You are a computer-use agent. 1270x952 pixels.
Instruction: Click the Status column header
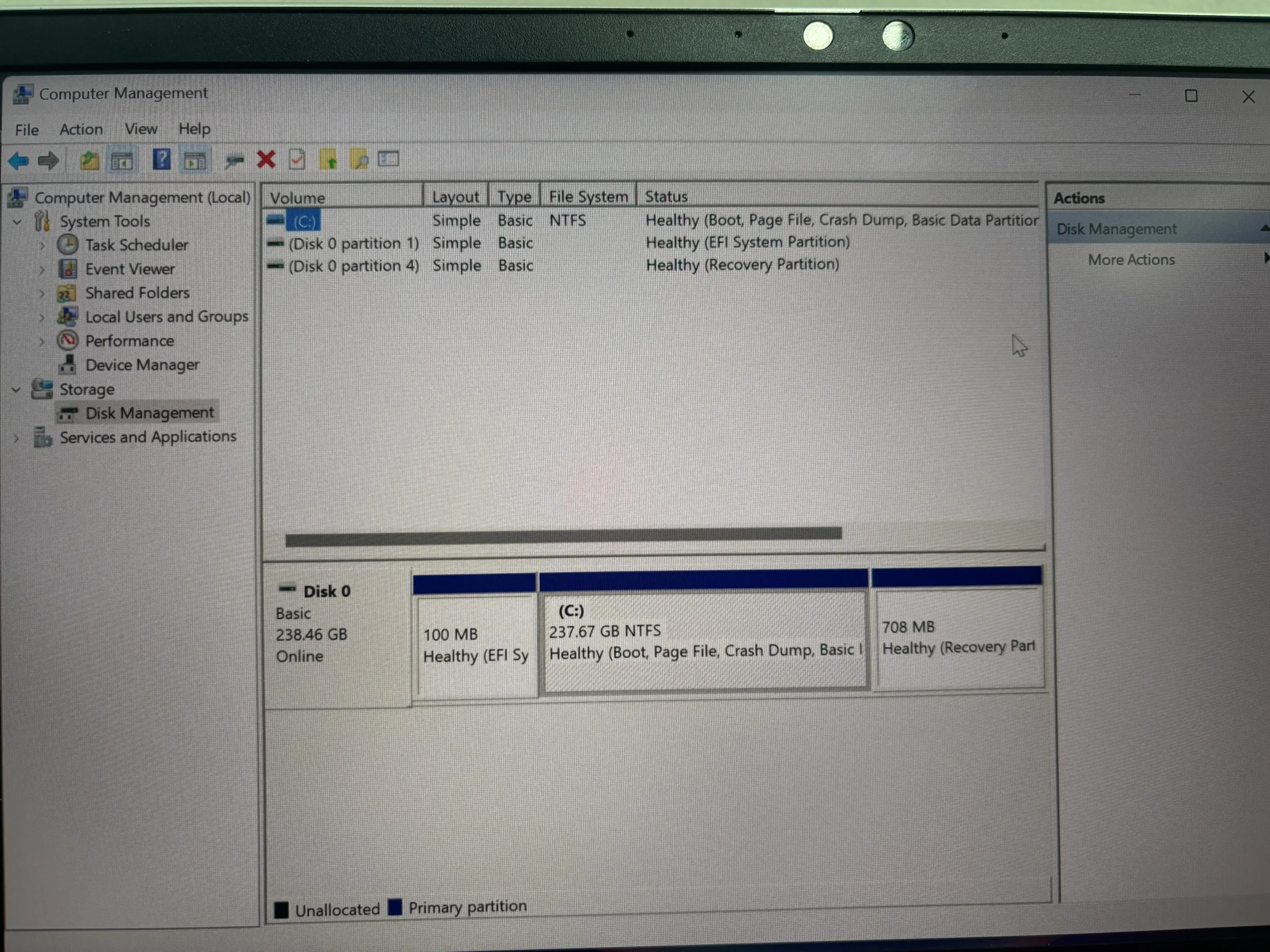(x=666, y=197)
